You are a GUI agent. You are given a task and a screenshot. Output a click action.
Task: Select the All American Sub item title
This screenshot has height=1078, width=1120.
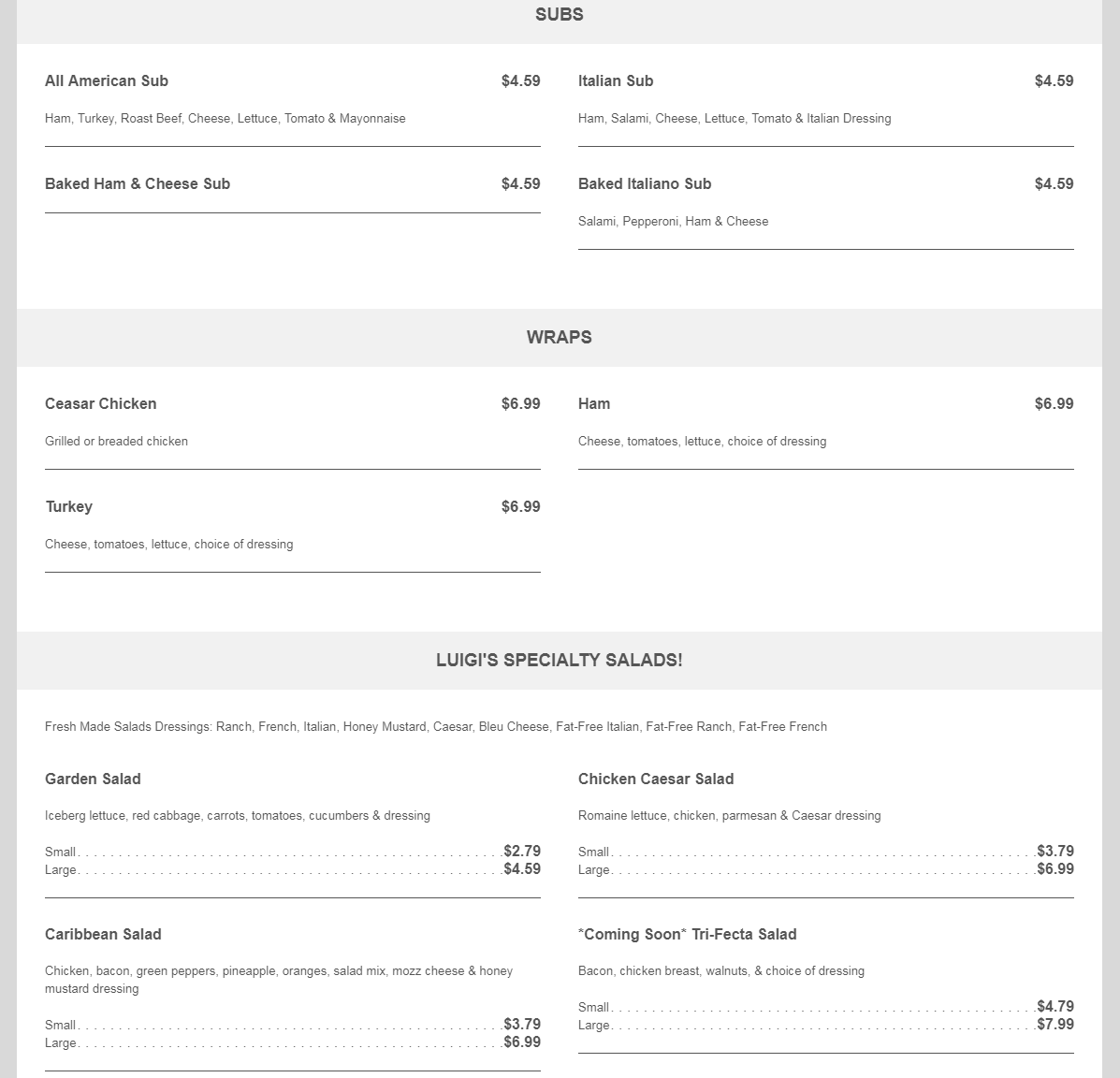[107, 80]
